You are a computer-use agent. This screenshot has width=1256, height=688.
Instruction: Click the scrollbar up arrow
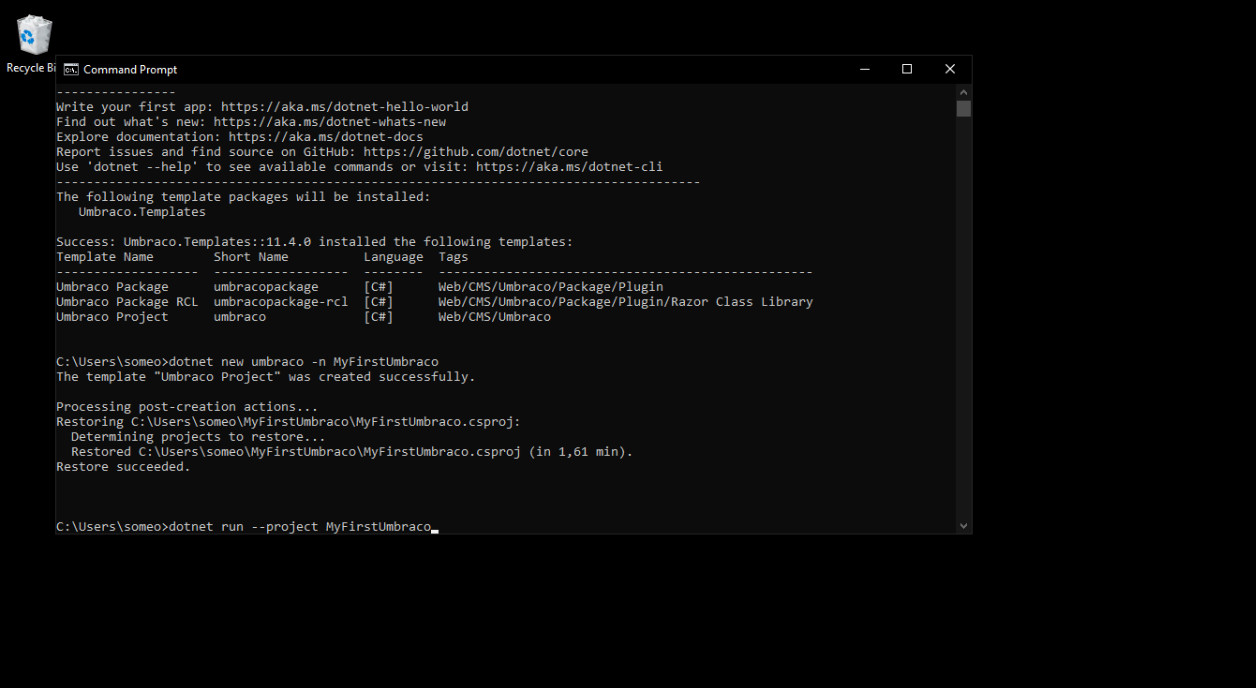click(963, 91)
